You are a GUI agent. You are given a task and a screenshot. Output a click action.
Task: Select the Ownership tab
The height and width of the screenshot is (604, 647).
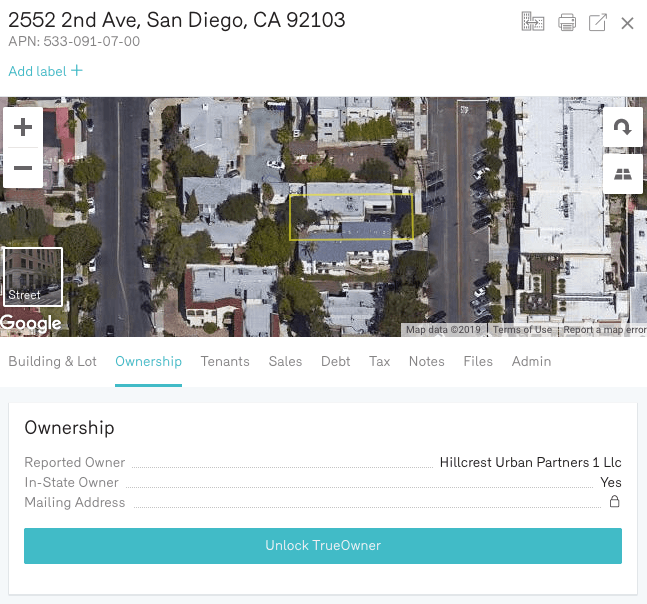tap(148, 361)
